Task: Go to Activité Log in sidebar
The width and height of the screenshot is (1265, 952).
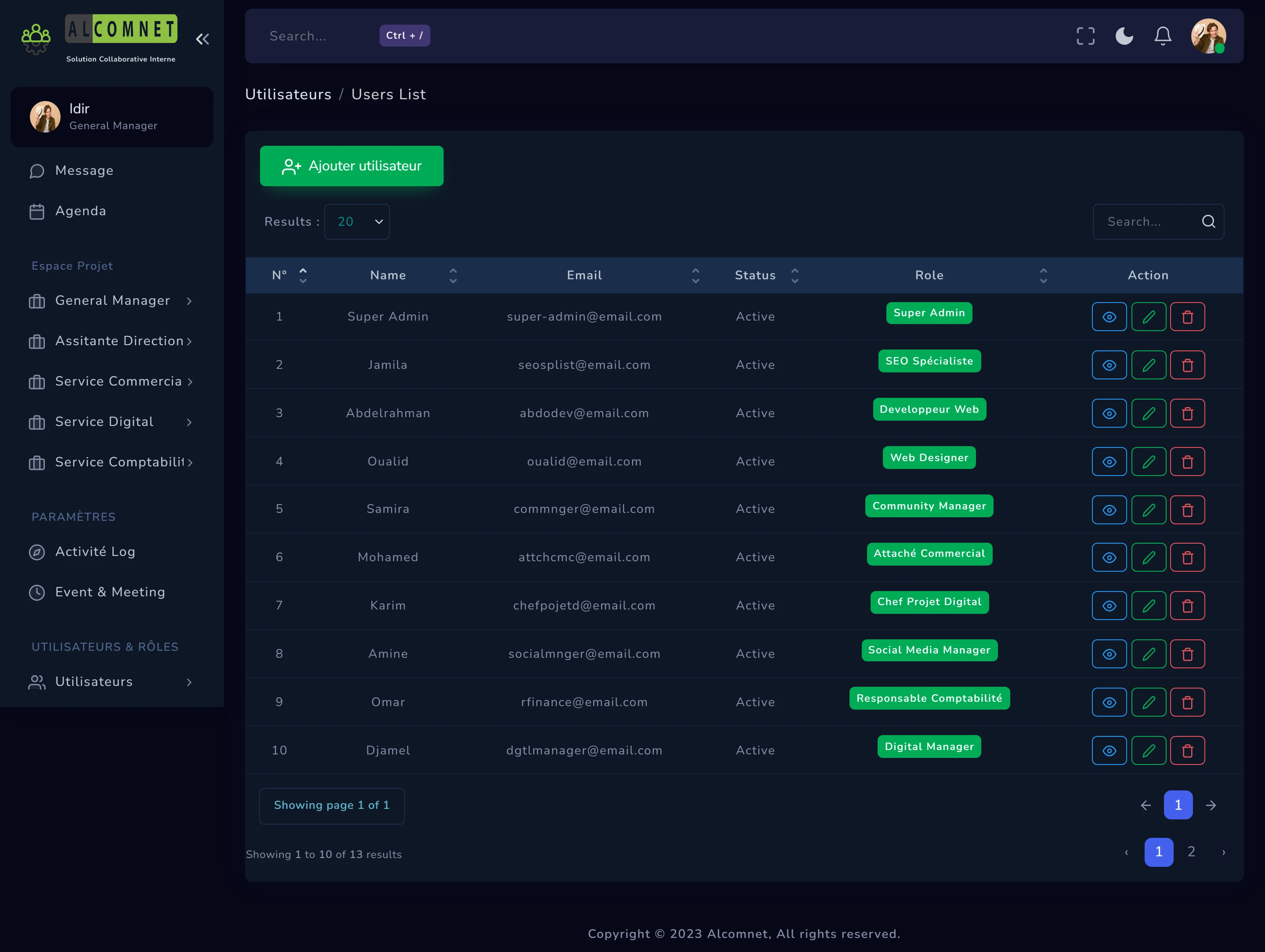Action: [95, 552]
